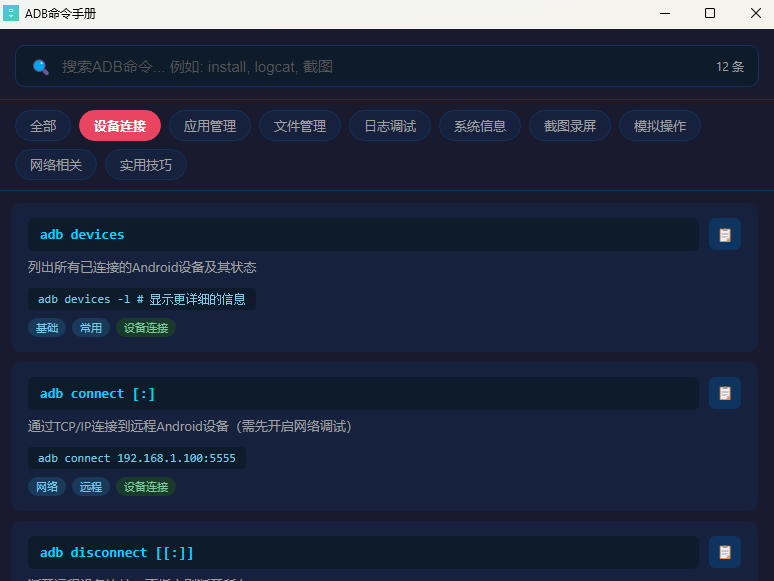774x581 pixels.
Task: Switch to the 应用管理 category
Action: (210, 126)
